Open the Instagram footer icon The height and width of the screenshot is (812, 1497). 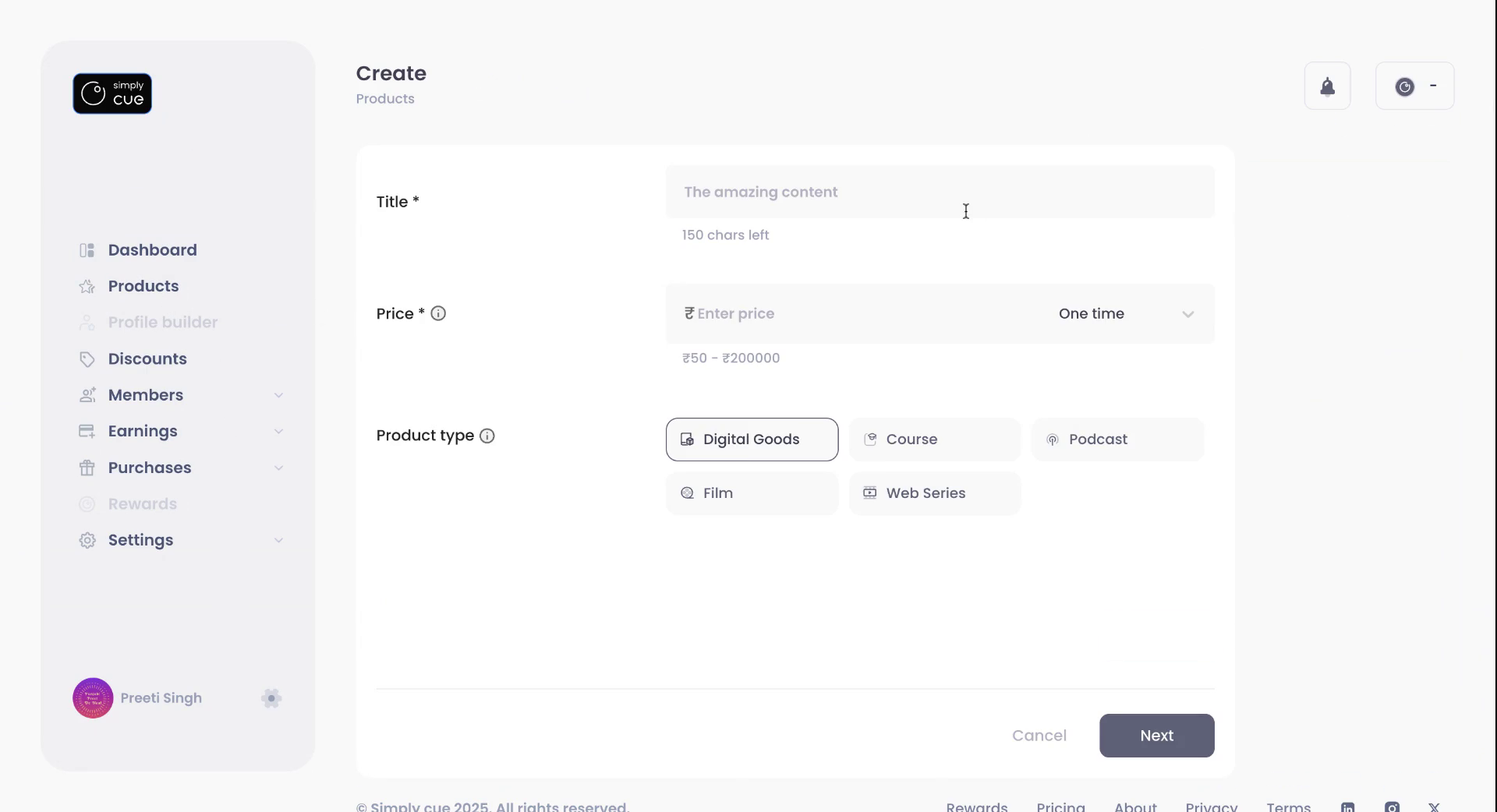point(1392,807)
